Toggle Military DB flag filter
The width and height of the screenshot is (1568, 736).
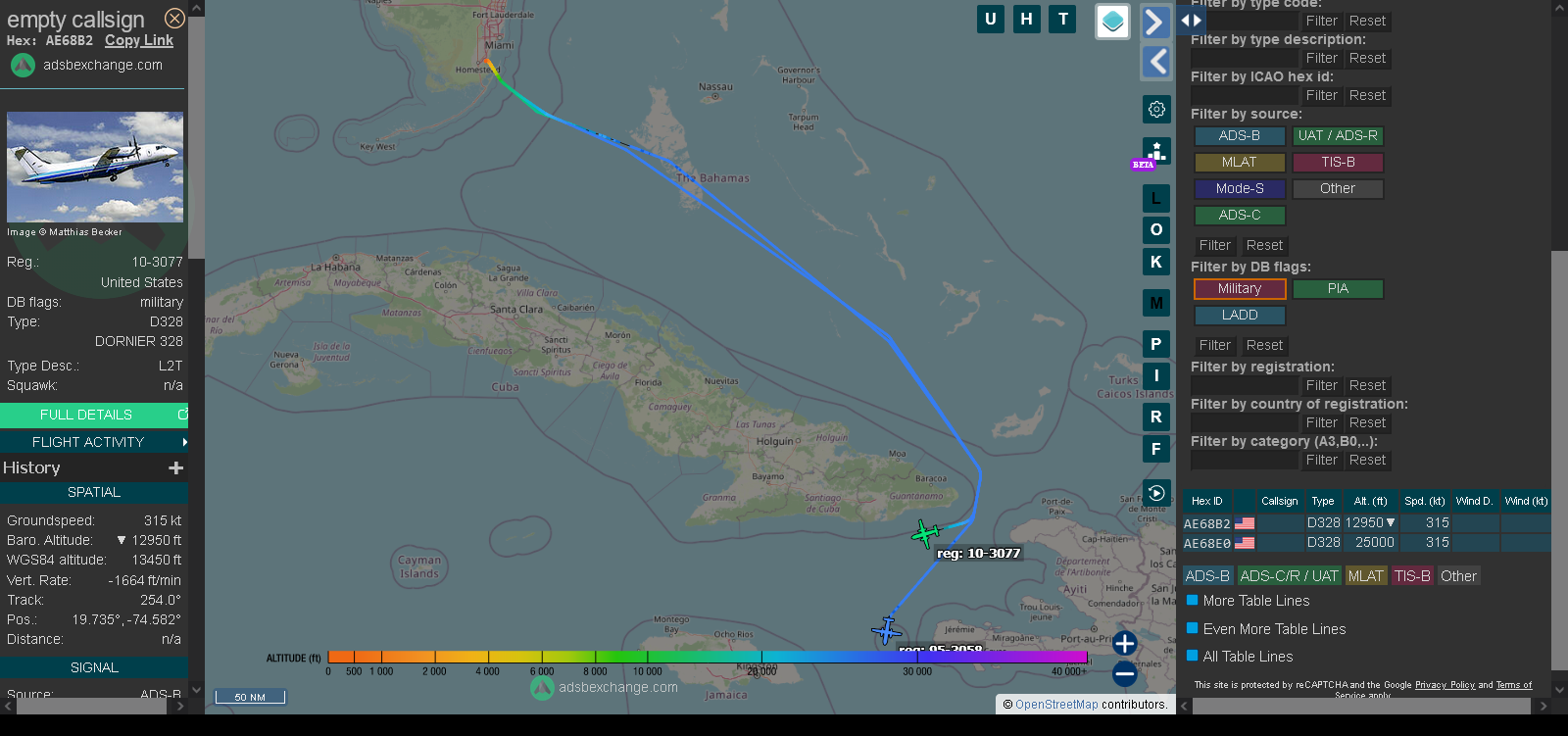tap(1240, 289)
